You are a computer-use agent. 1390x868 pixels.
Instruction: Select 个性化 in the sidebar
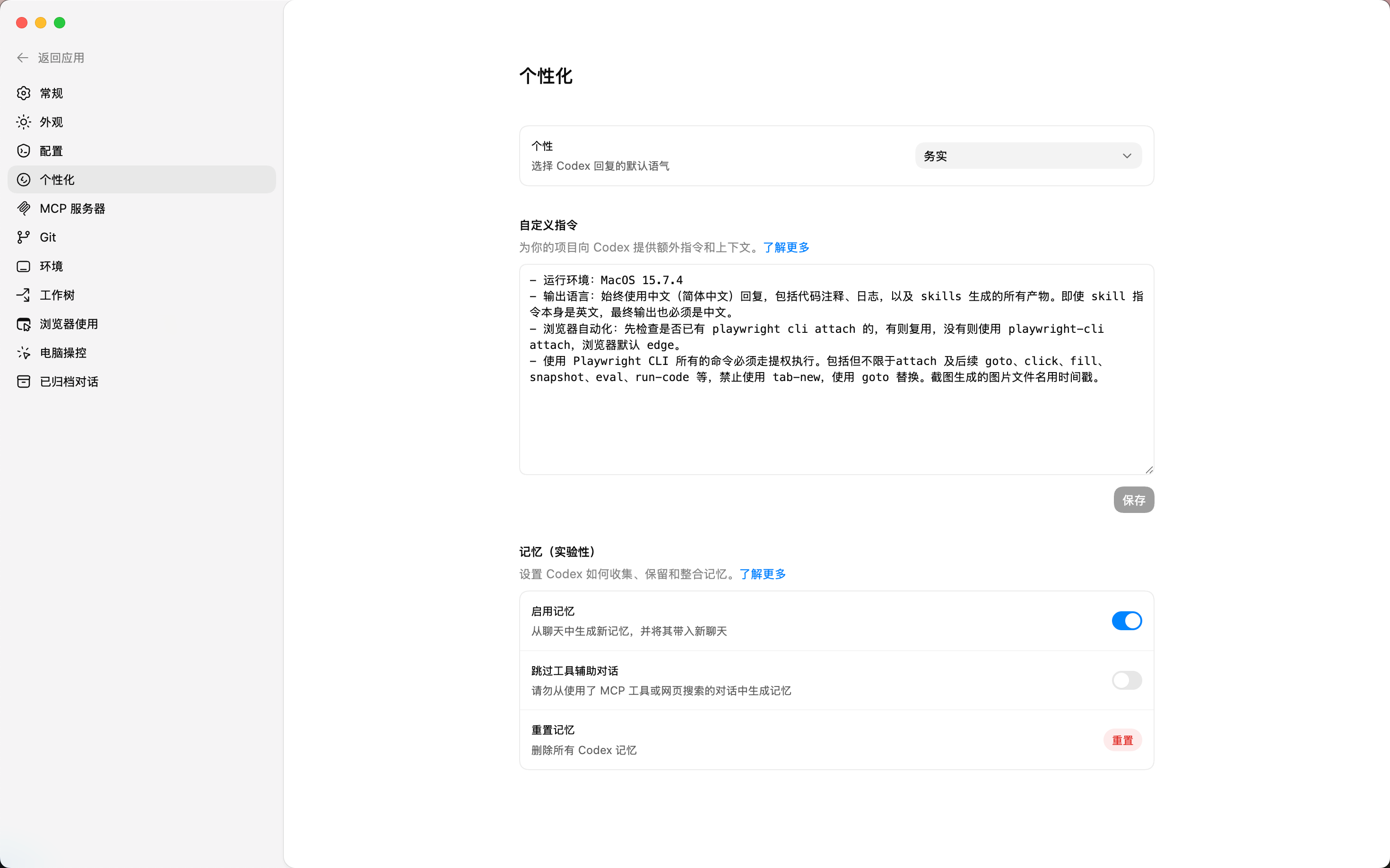click(57, 180)
